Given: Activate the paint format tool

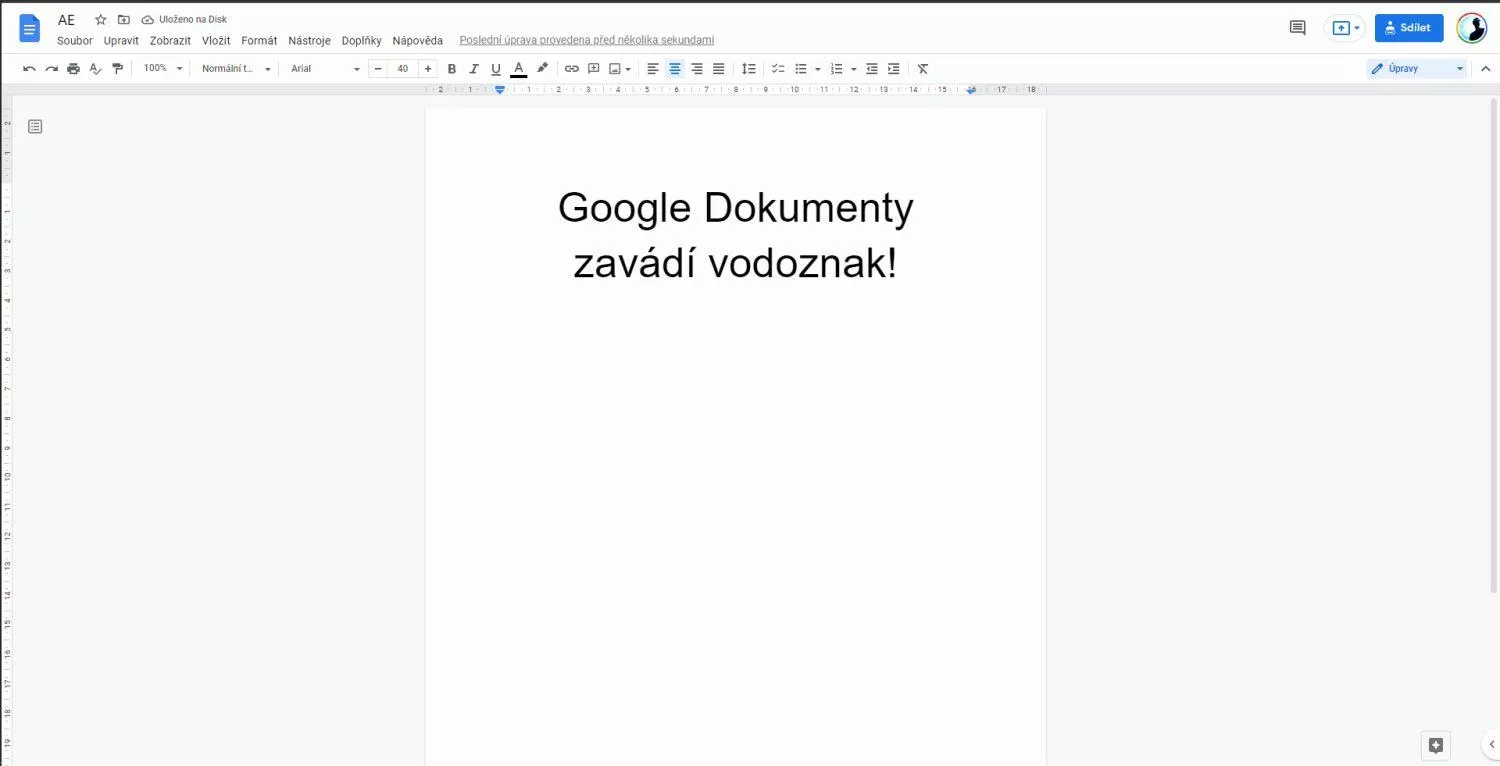Looking at the screenshot, I should click(118, 69).
